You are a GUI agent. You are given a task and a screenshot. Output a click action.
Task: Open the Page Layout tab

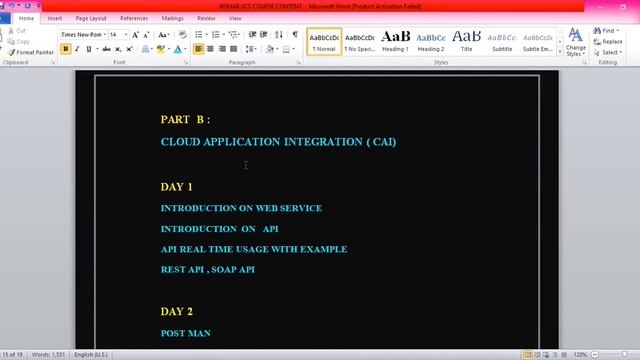[91, 18]
